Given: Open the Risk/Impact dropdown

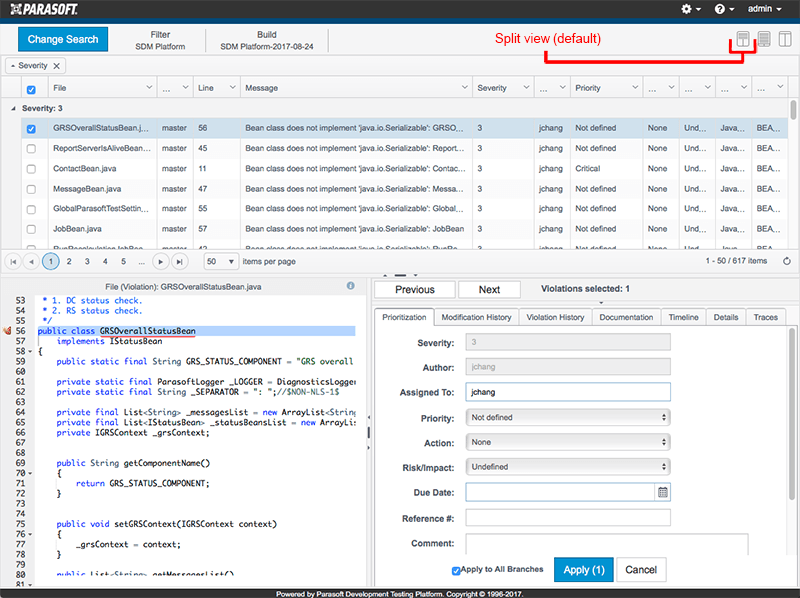Looking at the screenshot, I should pos(568,466).
